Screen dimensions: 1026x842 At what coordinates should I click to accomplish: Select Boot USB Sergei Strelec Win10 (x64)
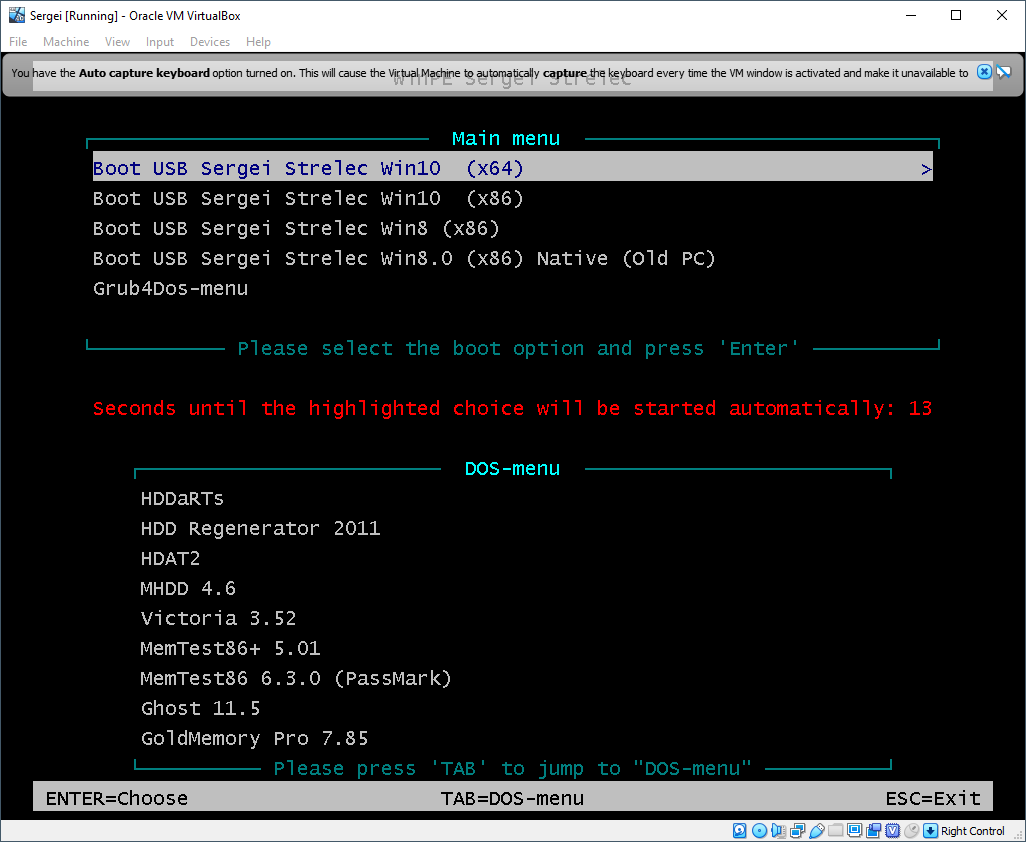pyautogui.click(x=512, y=168)
